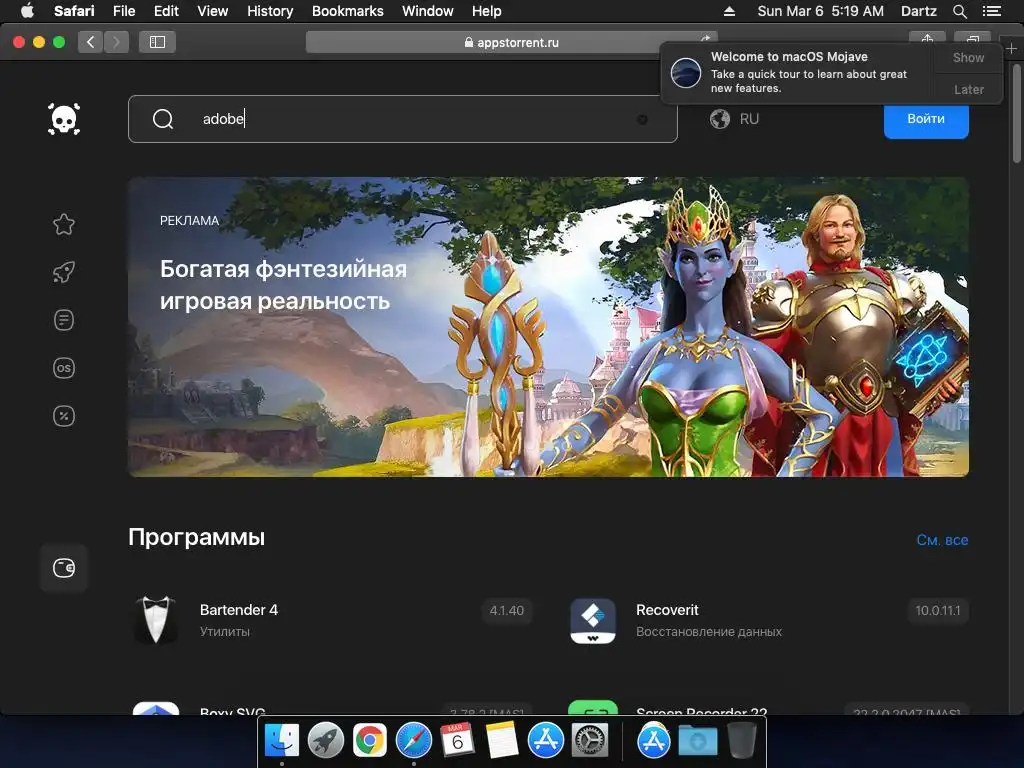Click version badge 10.0.11.1
1024x768 pixels.
point(938,611)
